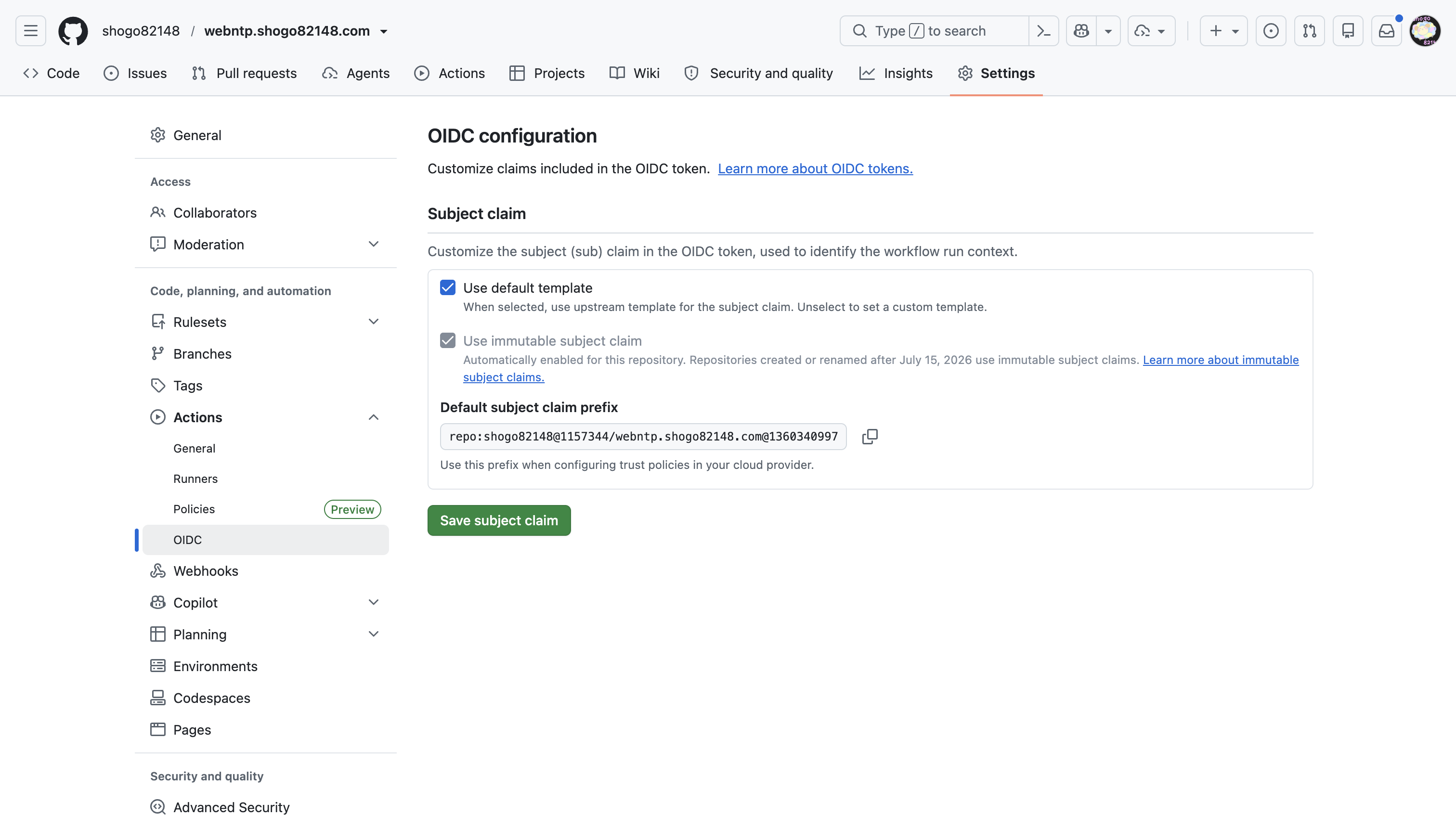Open Webhooks settings
This screenshot has height=829, width=1456.
tap(265, 571)
